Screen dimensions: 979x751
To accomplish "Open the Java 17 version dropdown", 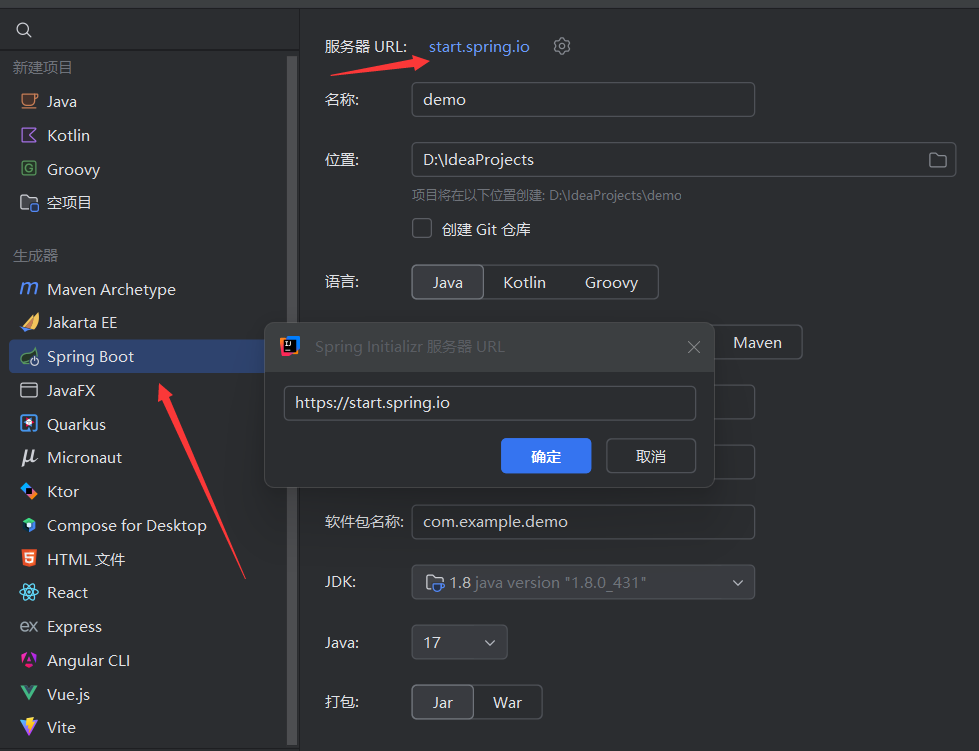I will 459,642.
